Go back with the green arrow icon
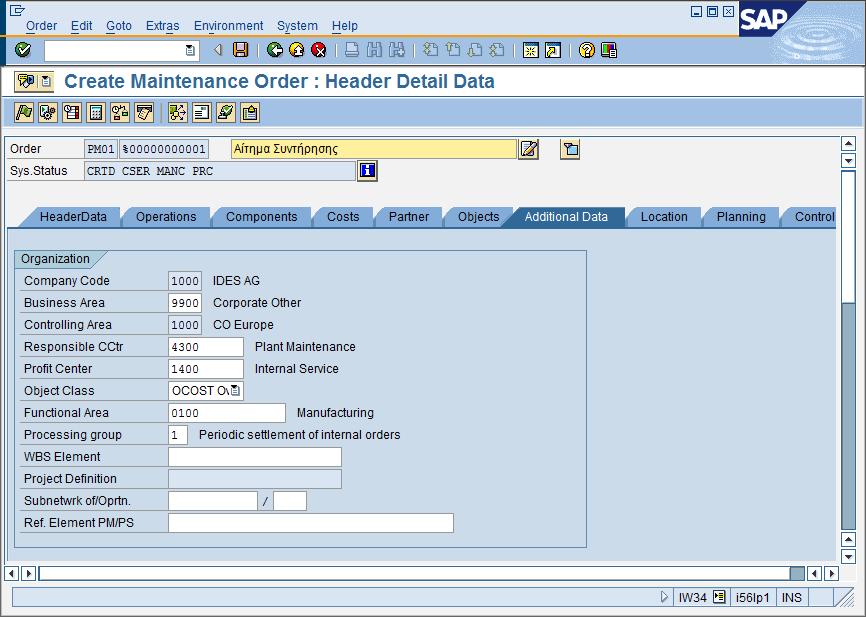866x617 pixels. [274, 50]
